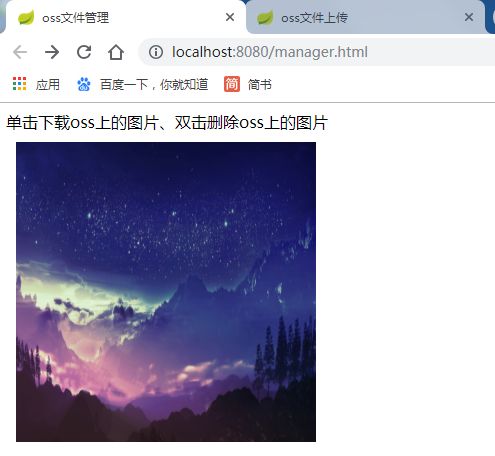Screen dimensions: 495x456
Task: Switch to the oss文件上传 tab
Action: tap(365, 17)
